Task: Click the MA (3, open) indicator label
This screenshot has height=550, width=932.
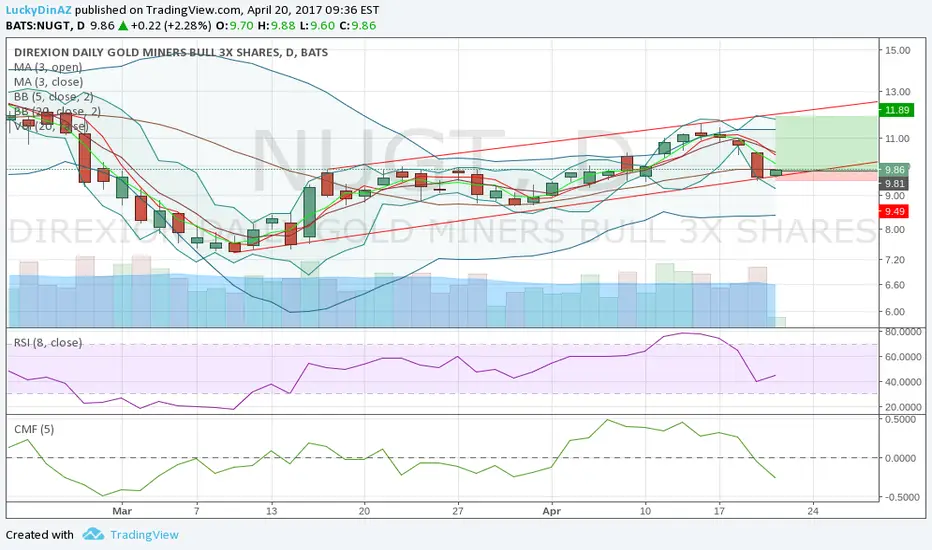Action: pos(48,67)
